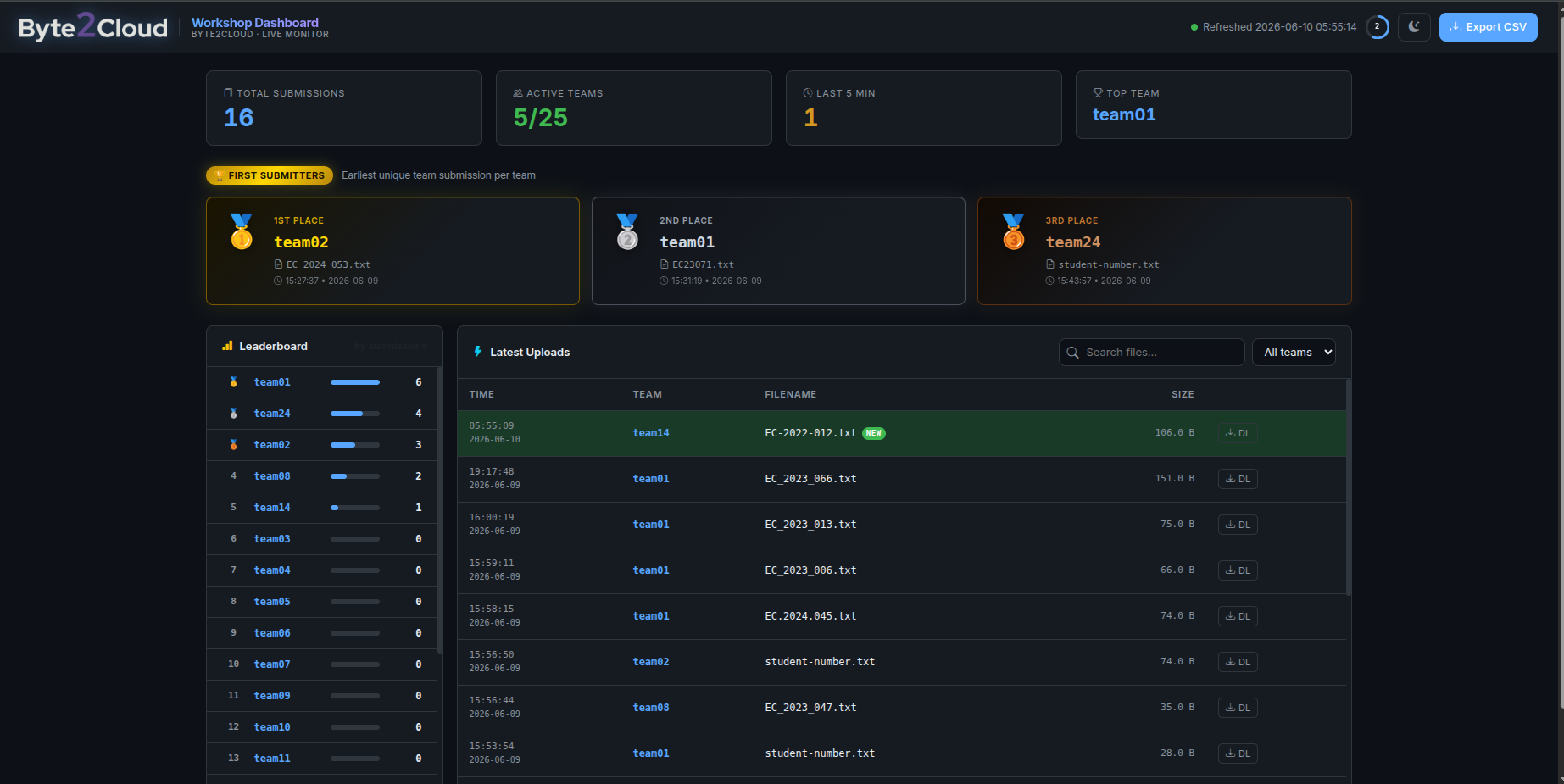This screenshot has height=784, width=1564.
Task: Click the bronze medal icon on 3rd place card
Action: pyautogui.click(x=1013, y=231)
